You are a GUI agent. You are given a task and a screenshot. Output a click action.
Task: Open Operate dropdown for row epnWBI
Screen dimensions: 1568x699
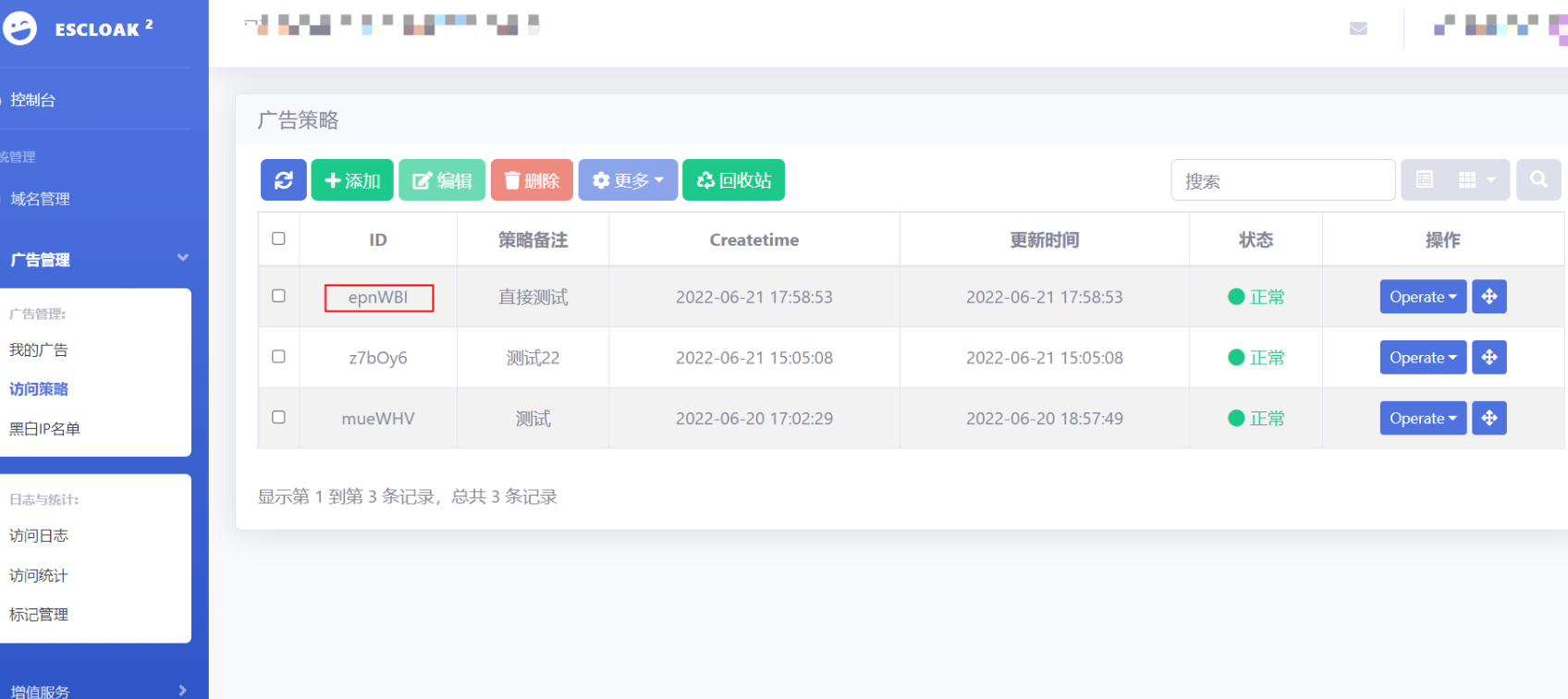[1423, 297]
